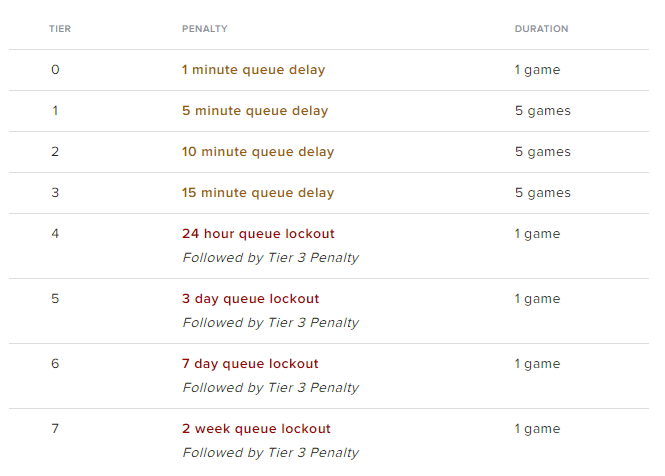Click the tier 1 duration of 5 games

point(542,111)
